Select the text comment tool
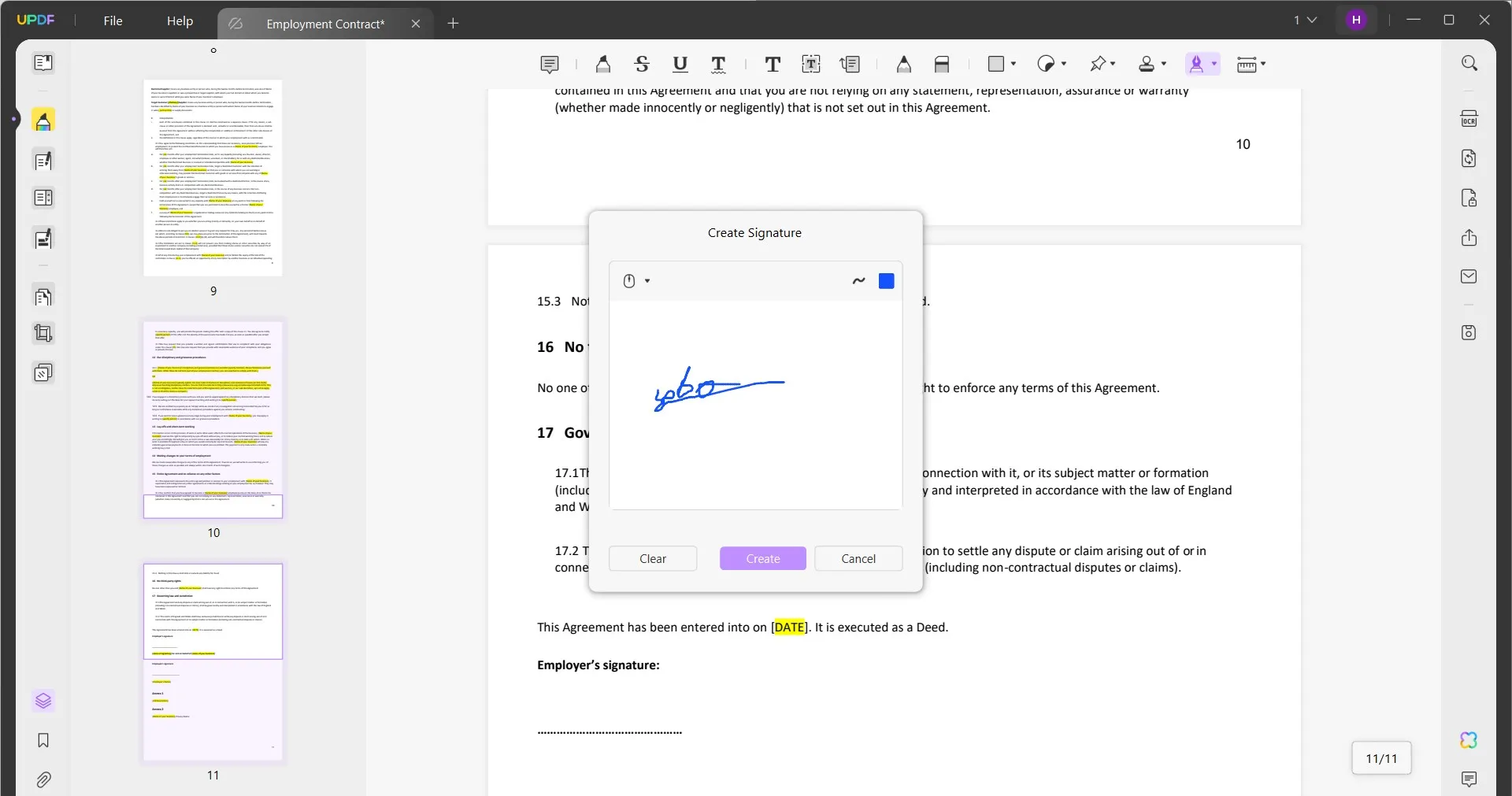Screen dimensions: 1512x796 (x=773, y=65)
